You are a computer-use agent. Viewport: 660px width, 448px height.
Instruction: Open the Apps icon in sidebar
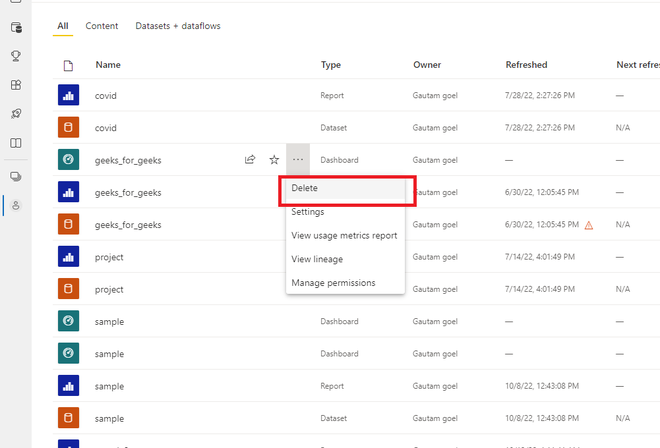pyautogui.click(x=16, y=85)
